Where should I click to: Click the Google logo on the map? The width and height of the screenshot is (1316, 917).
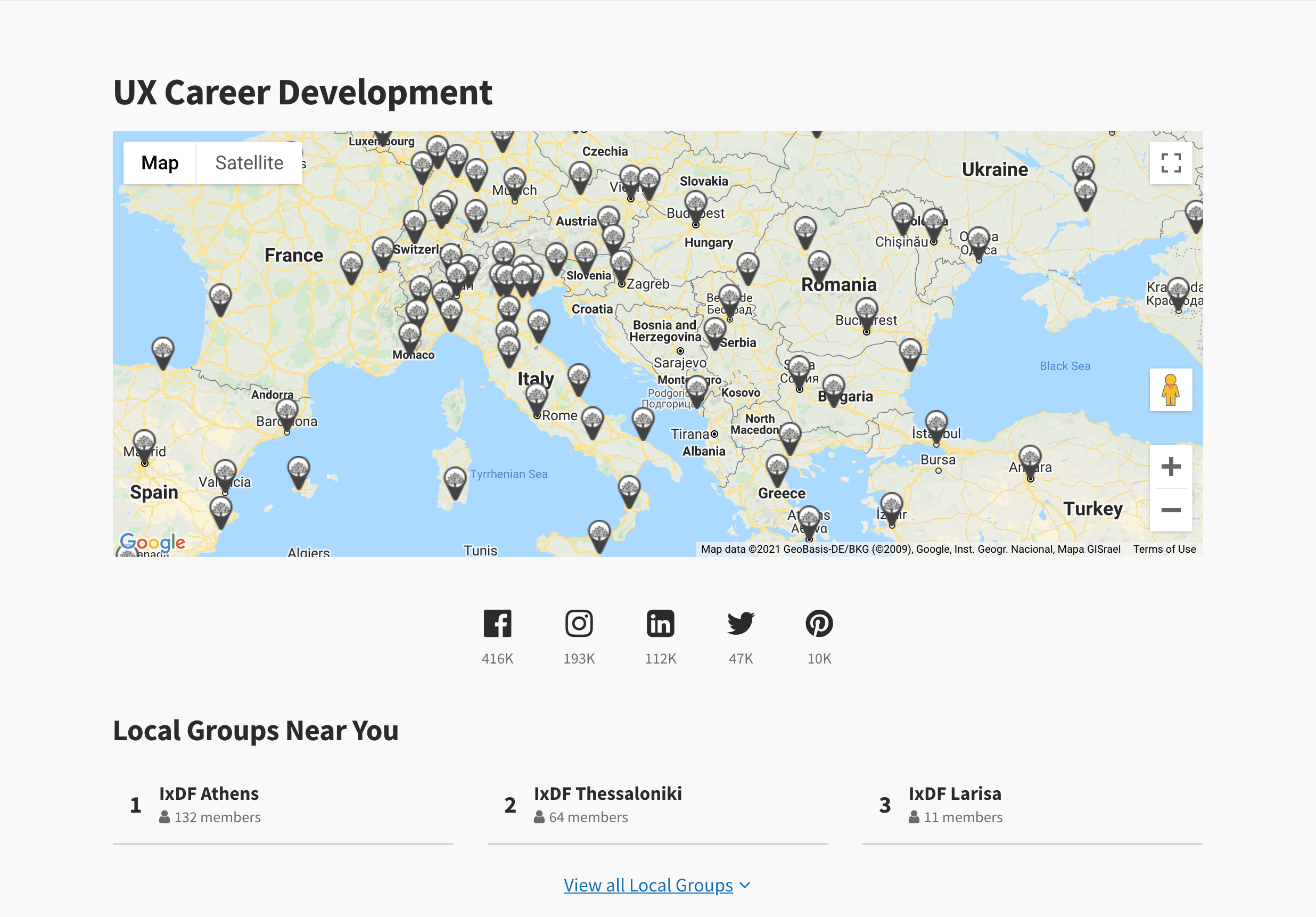tap(152, 542)
